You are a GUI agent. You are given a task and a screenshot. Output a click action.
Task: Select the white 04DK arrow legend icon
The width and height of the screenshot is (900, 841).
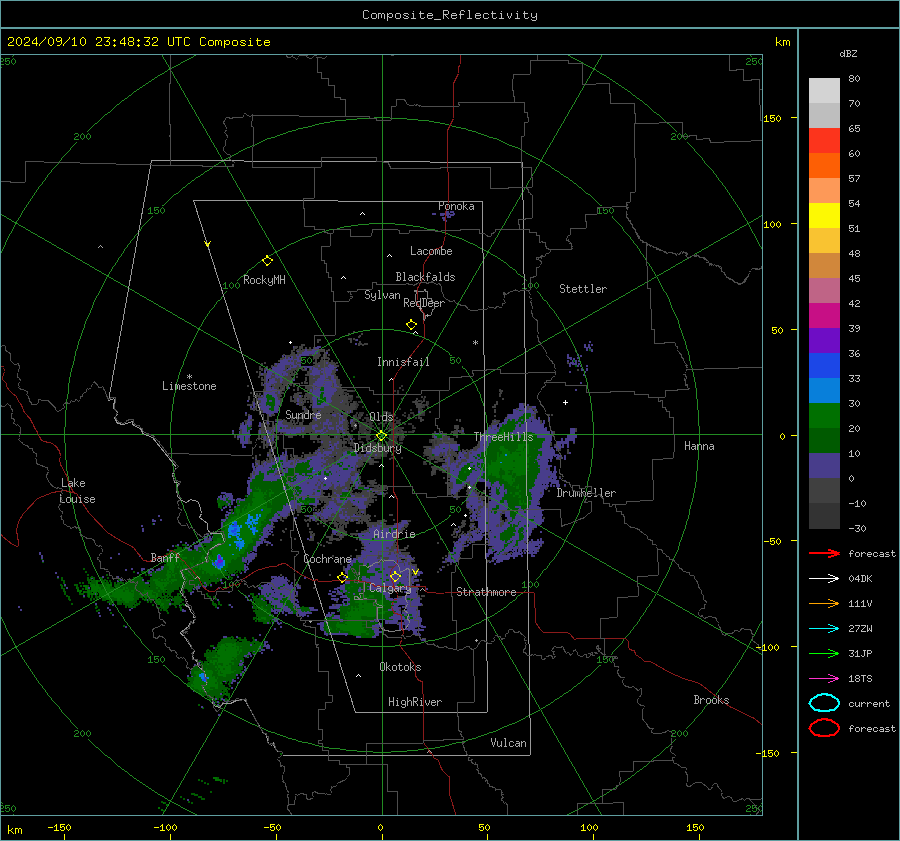click(824, 579)
